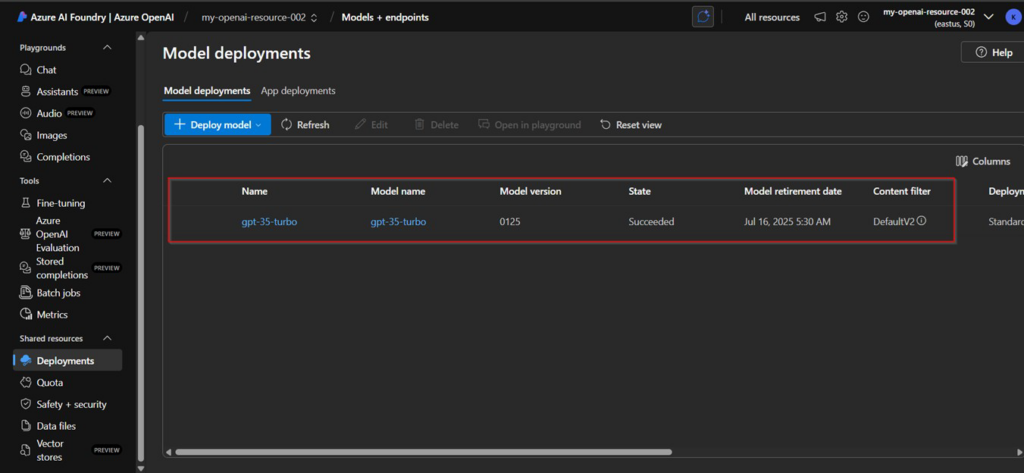Open the Help button
The width and height of the screenshot is (1024, 473).
(x=993, y=52)
